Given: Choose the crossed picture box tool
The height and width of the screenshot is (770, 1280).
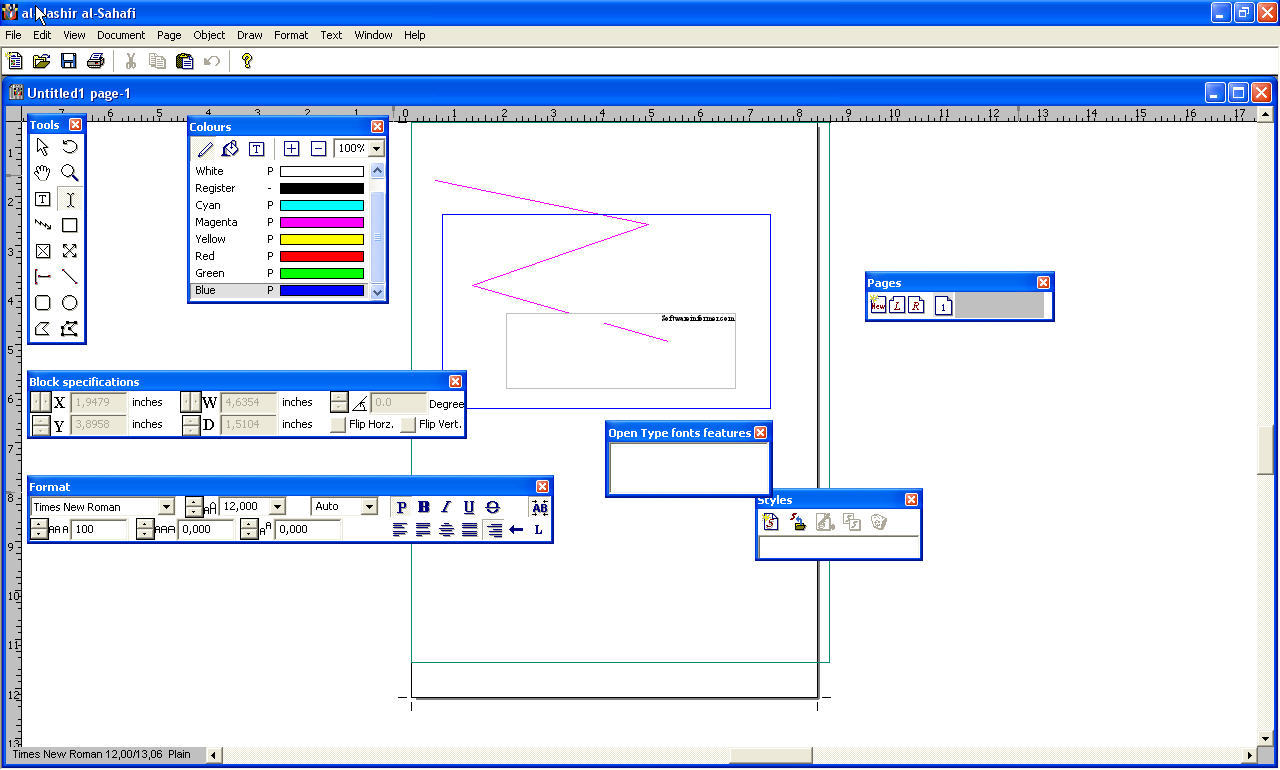Looking at the screenshot, I should (x=43, y=251).
